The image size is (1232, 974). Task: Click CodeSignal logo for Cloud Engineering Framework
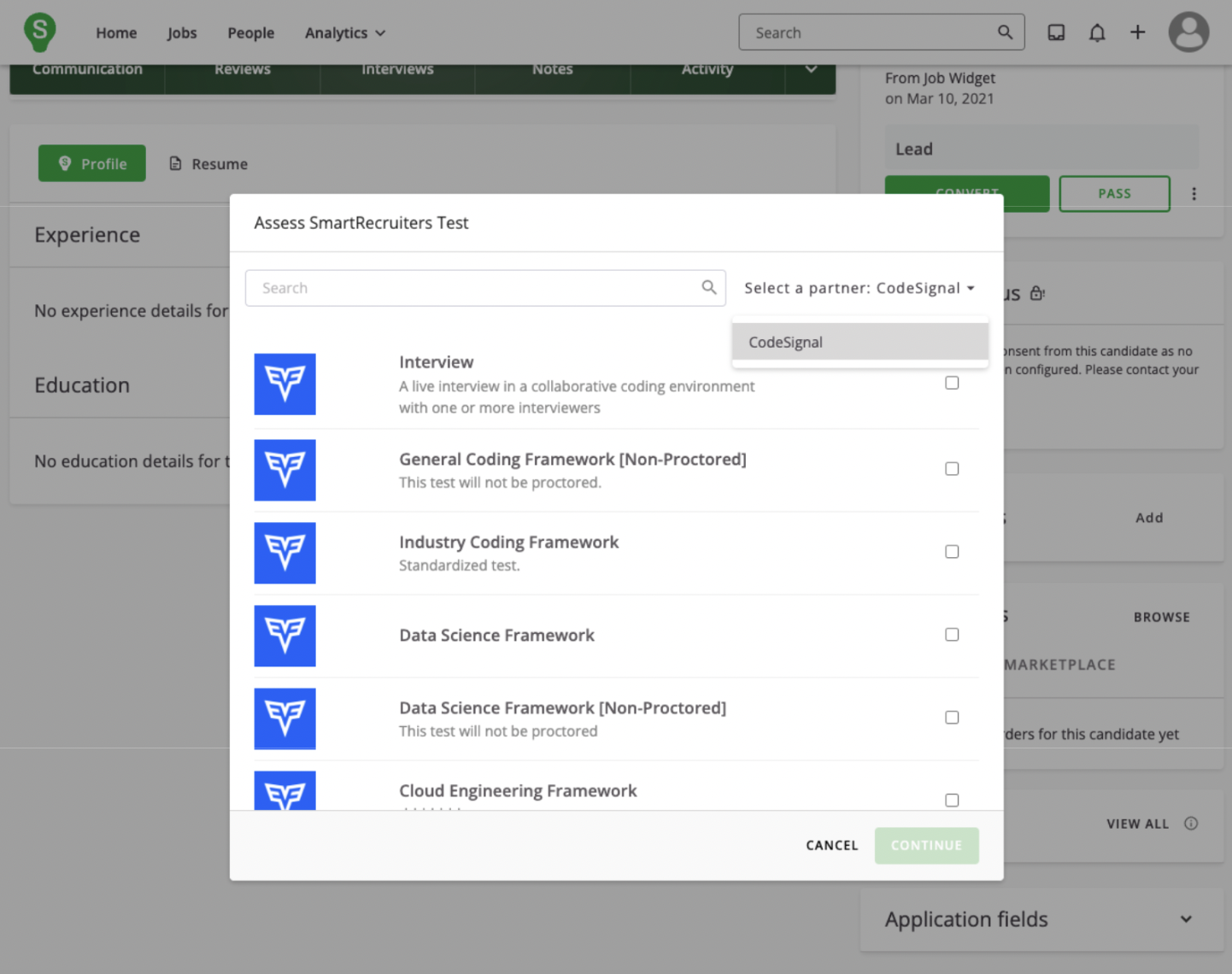(x=285, y=790)
